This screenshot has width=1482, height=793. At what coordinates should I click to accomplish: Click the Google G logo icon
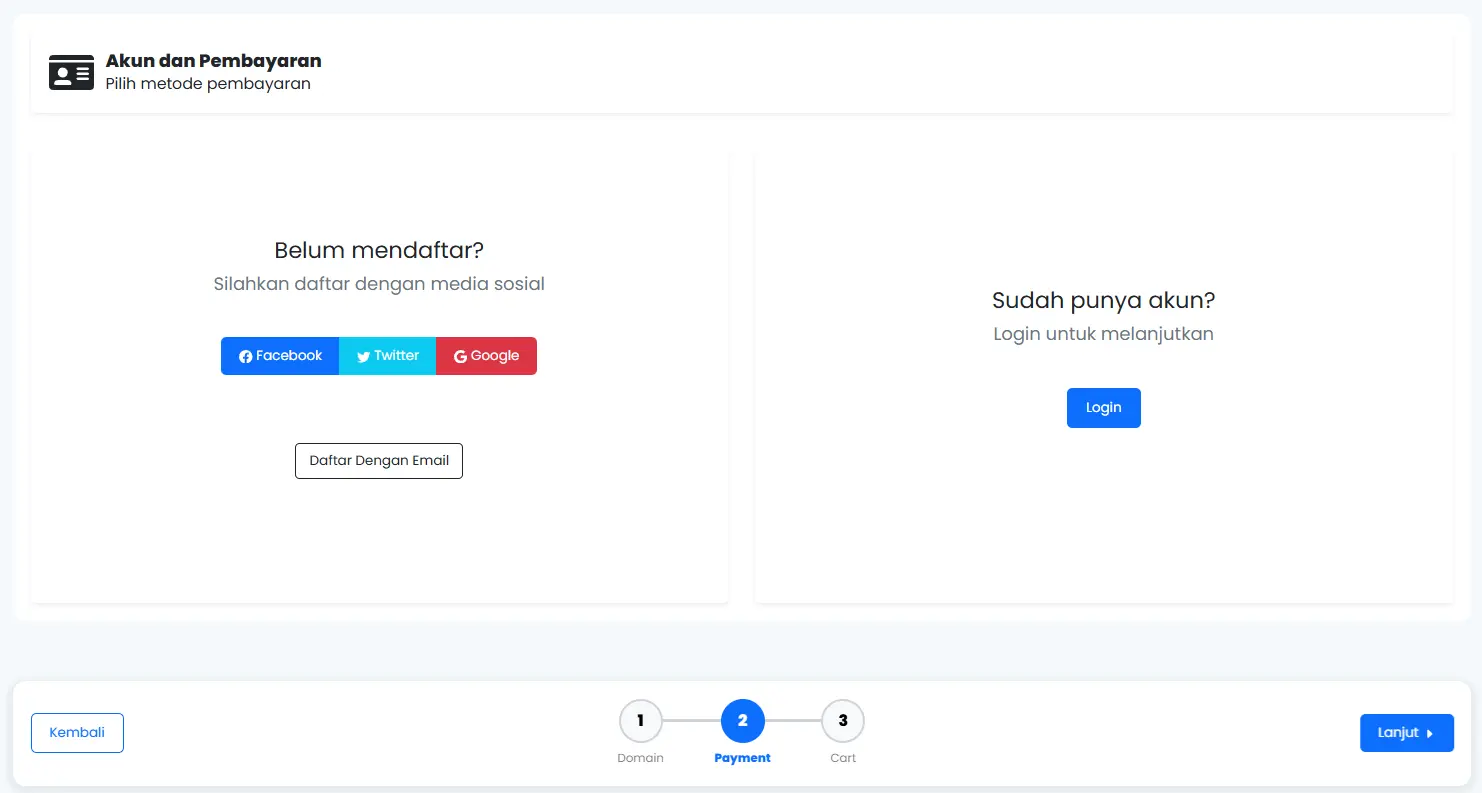click(461, 357)
